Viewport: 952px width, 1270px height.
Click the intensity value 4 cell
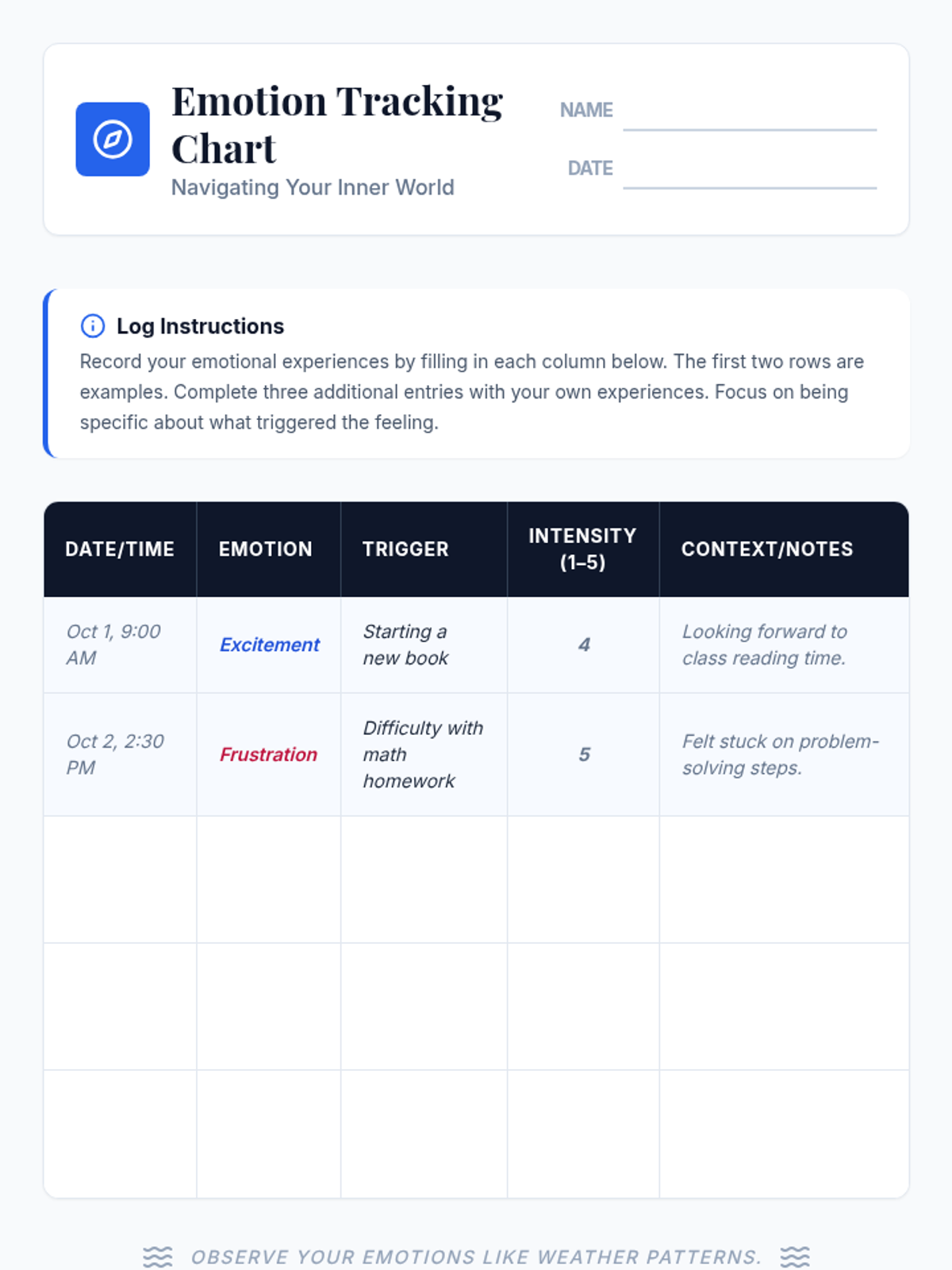click(x=583, y=645)
